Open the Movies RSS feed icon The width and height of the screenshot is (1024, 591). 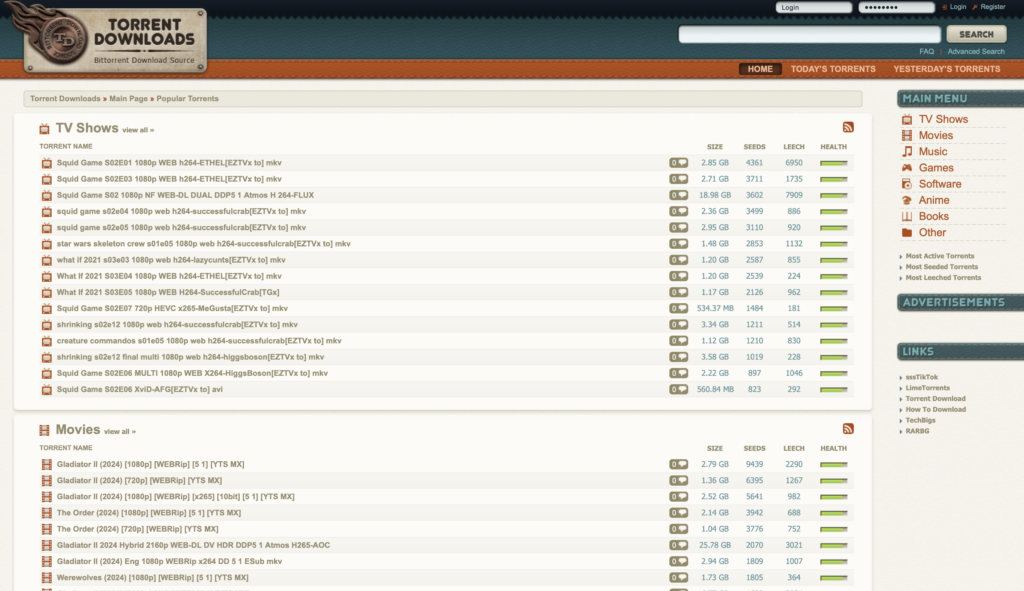[x=848, y=429]
